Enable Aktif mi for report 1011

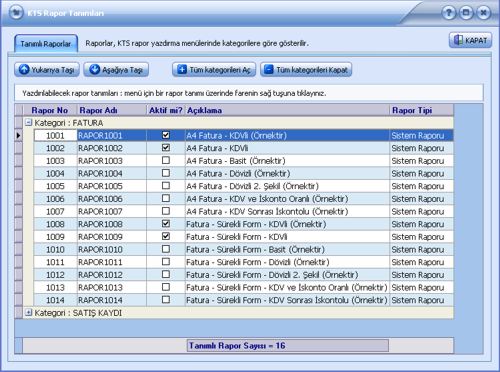pos(166,262)
